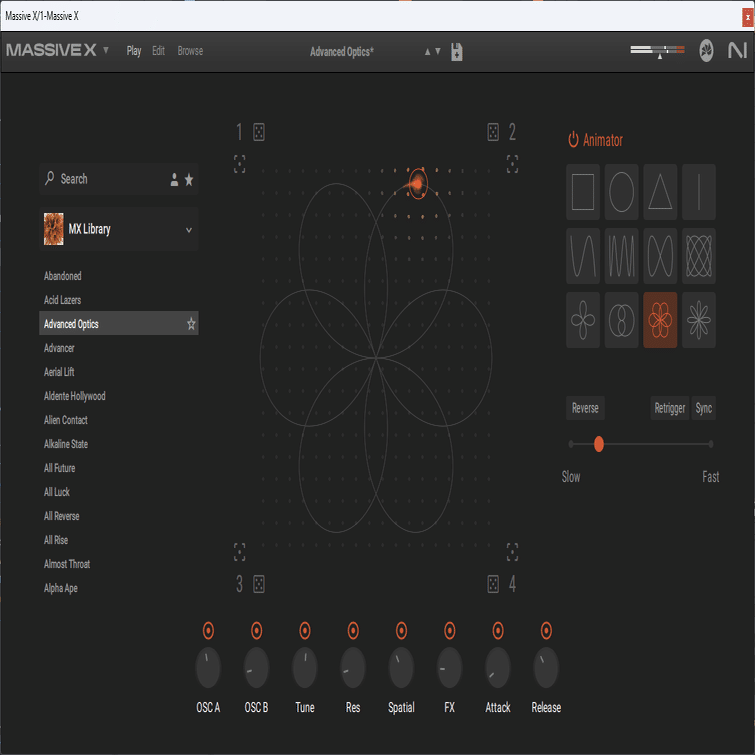Load the All Reverse preset
The image size is (755, 755).
point(62,516)
